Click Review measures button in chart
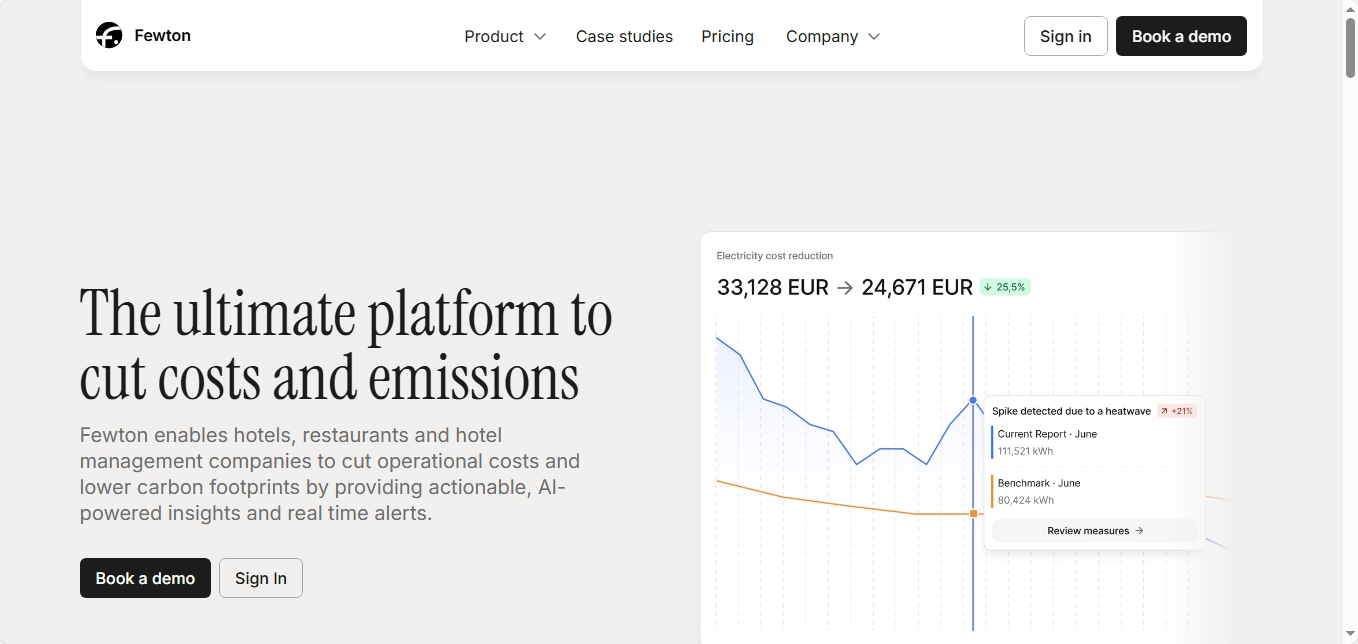The width and height of the screenshot is (1358, 644). 1095,531
